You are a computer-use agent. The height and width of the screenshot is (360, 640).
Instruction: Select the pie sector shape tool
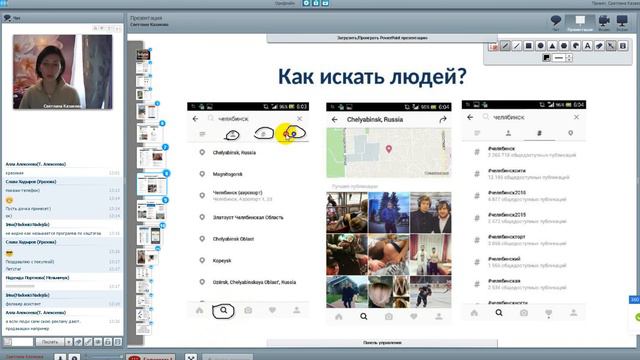point(576,46)
